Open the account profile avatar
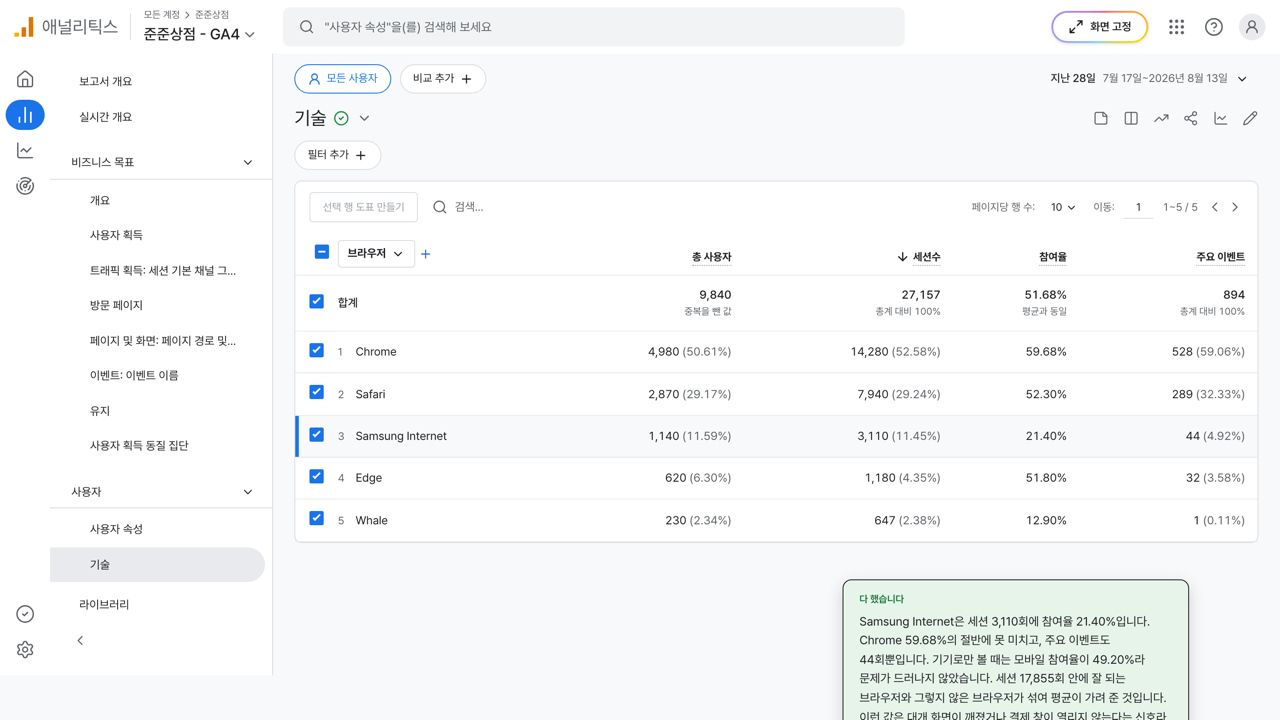The height and width of the screenshot is (720, 1280). 1252,27
